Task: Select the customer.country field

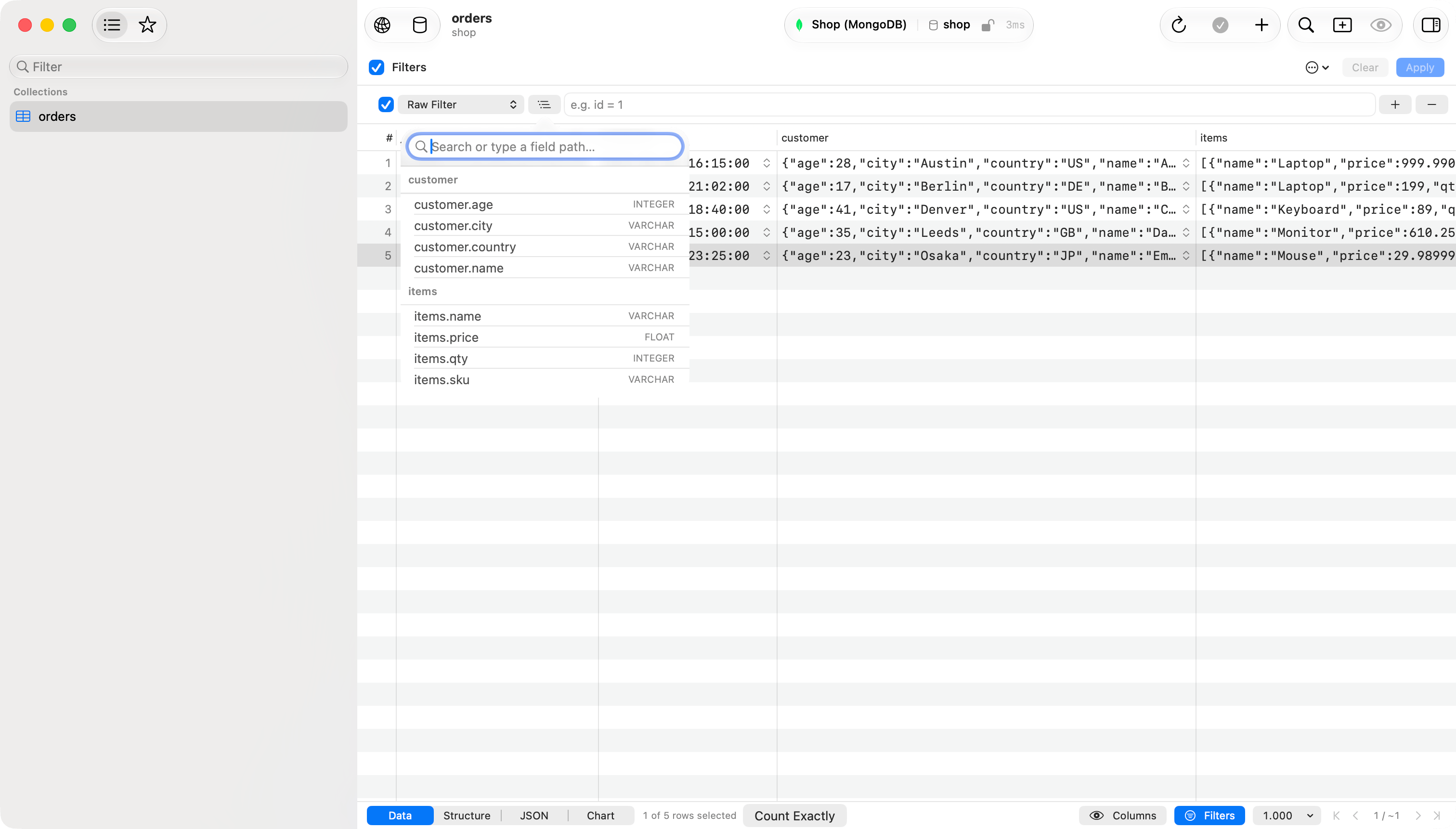Action: 545,246
